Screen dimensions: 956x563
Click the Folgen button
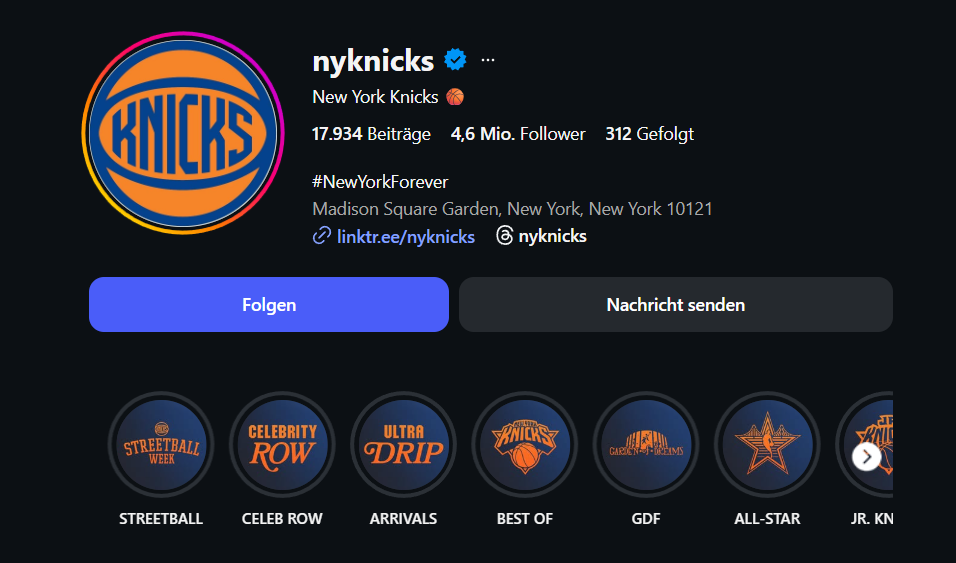268,304
